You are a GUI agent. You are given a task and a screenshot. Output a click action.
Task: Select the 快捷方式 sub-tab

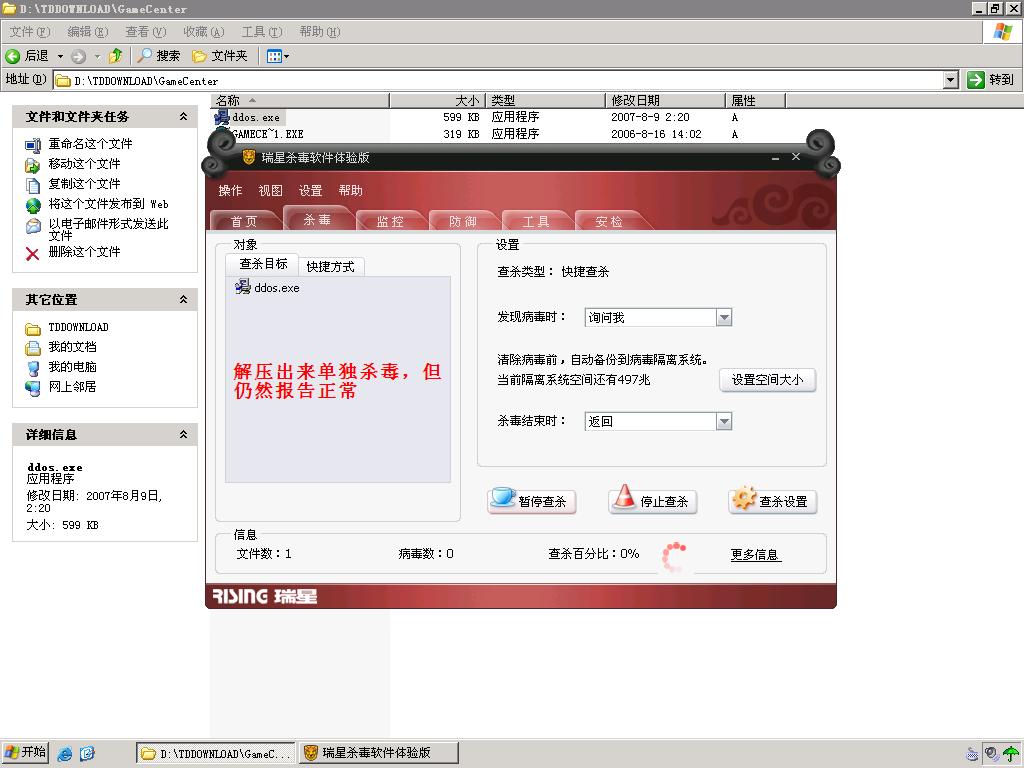(330, 266)
